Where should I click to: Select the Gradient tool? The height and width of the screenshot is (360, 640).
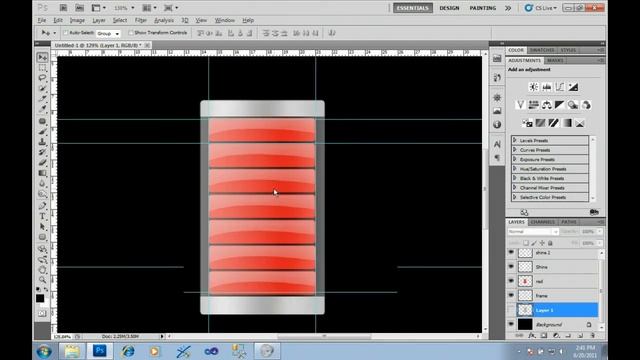[x=42, y=173]
